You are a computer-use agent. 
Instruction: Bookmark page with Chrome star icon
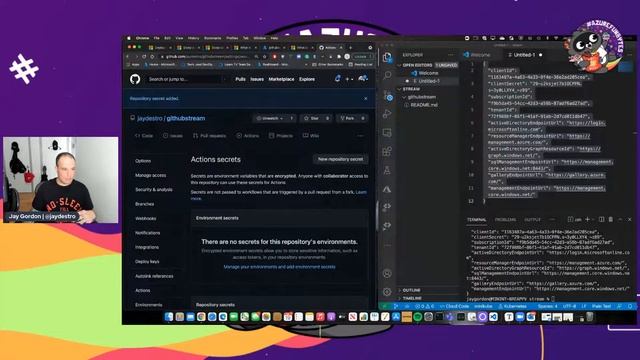click(265, 56)
